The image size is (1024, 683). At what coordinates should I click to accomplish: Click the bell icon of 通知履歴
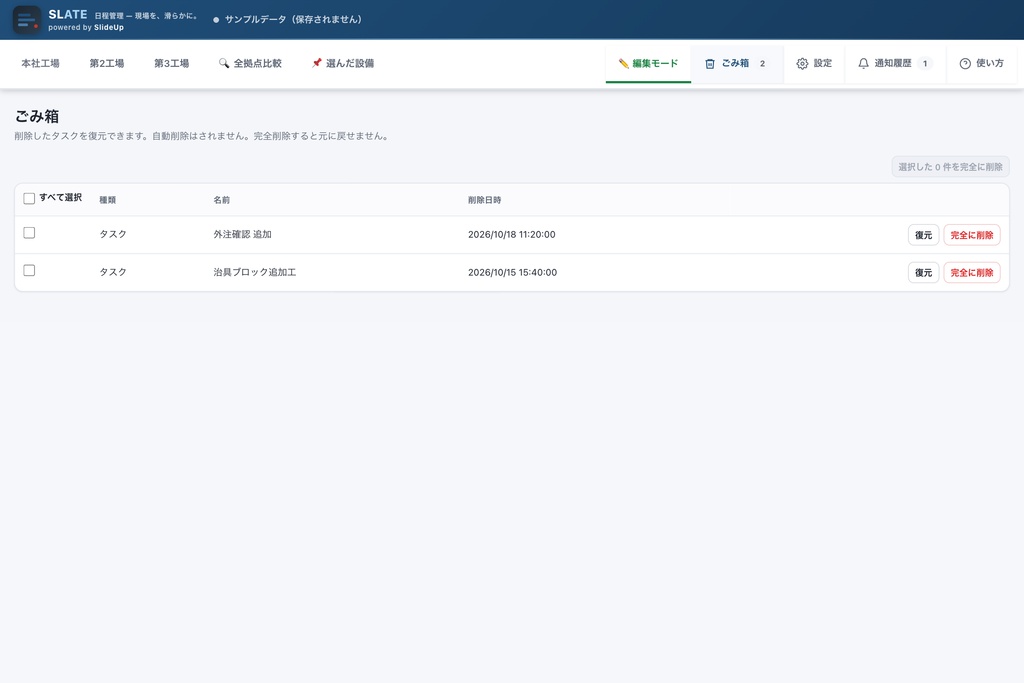(x=863, y=63)
